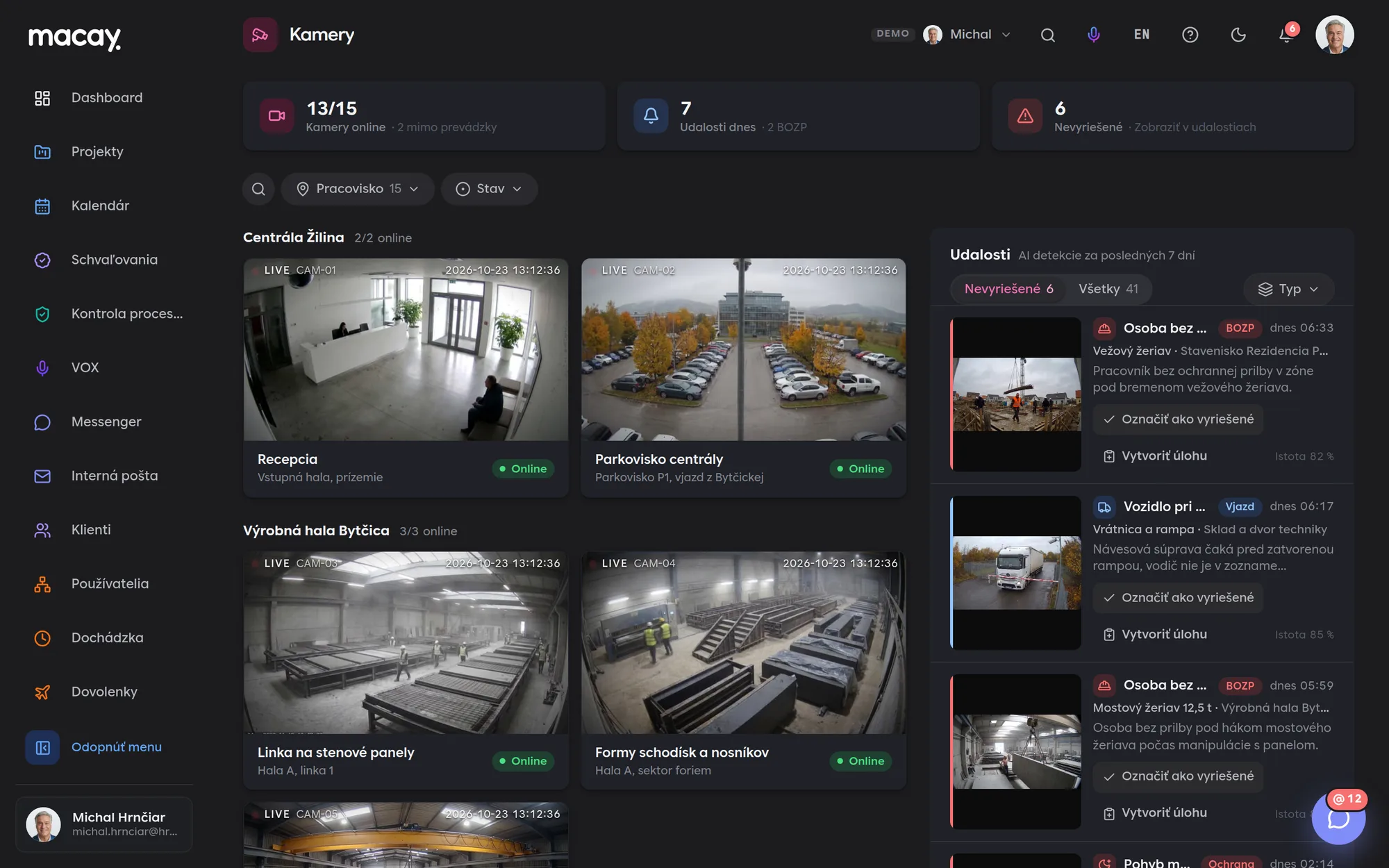
Task: Open CAM-04 Formy schodísk feed
Action: [743, 643]
